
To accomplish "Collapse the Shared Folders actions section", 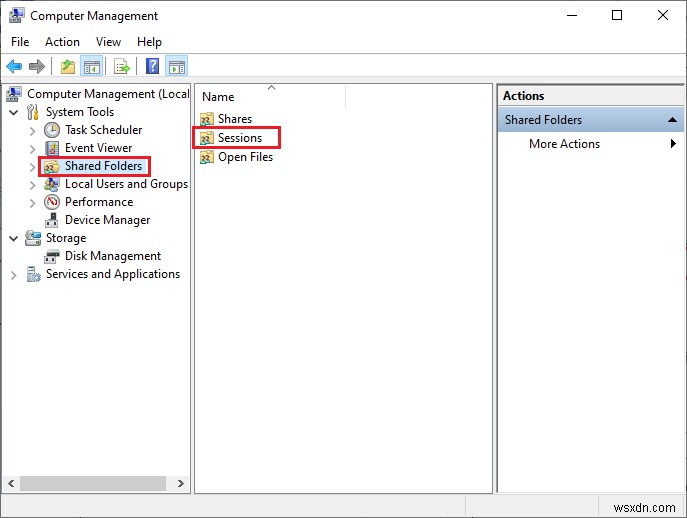I will coord(672,120).
